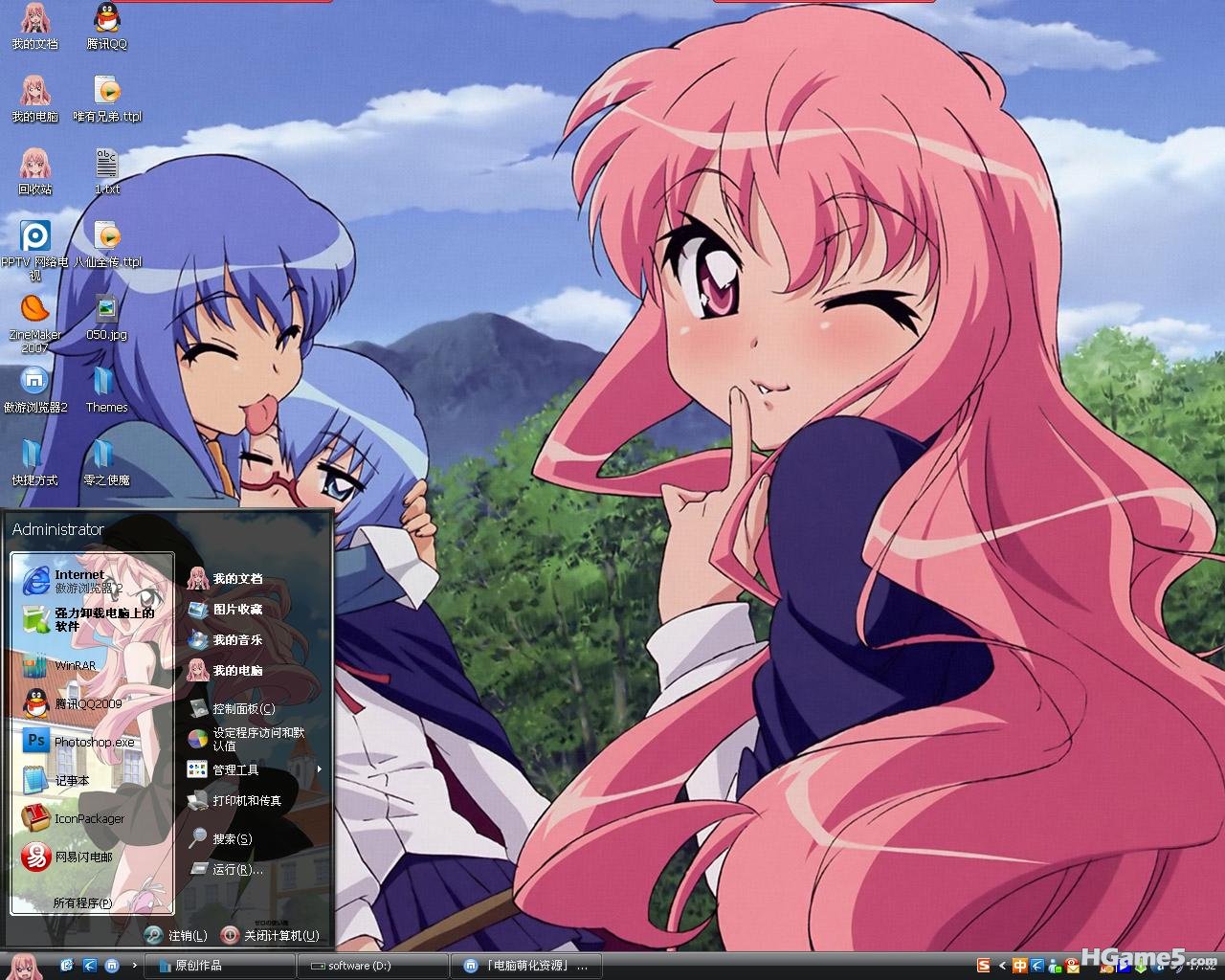Open the 我的文档 desktop icon
The image size is (1225, 980).
pos(34,26)
